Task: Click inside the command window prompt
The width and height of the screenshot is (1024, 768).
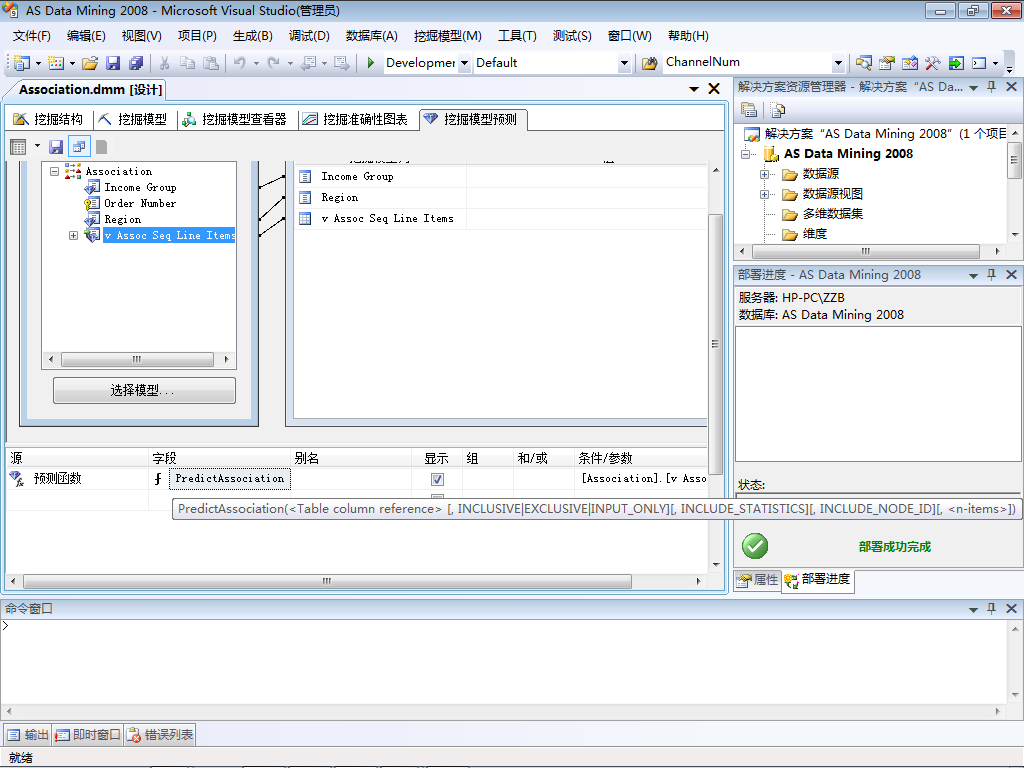Action: 503,660
